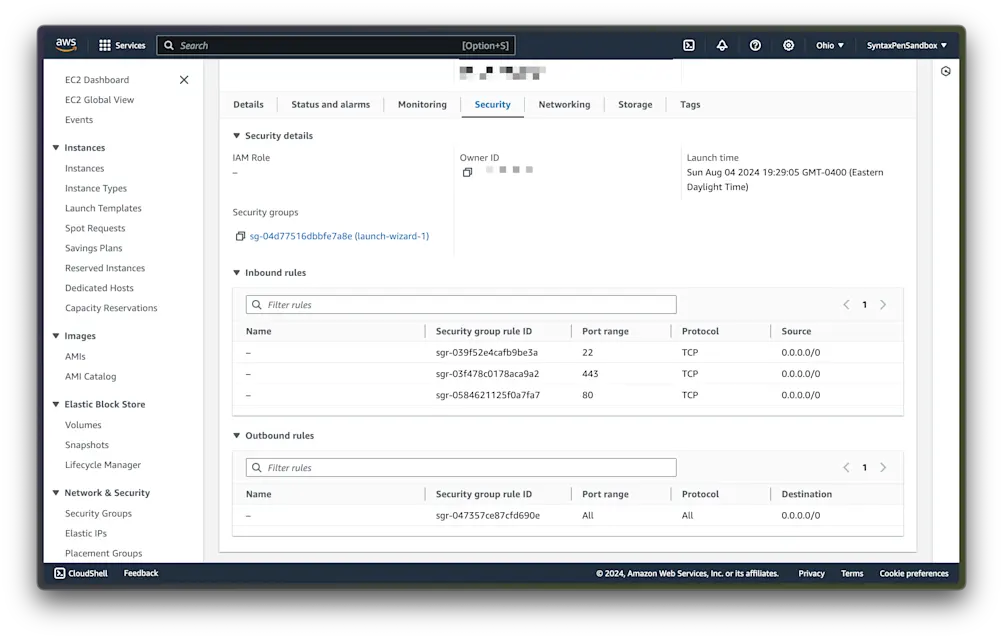Switch to the Storage tab

click(x=635, y=104)
